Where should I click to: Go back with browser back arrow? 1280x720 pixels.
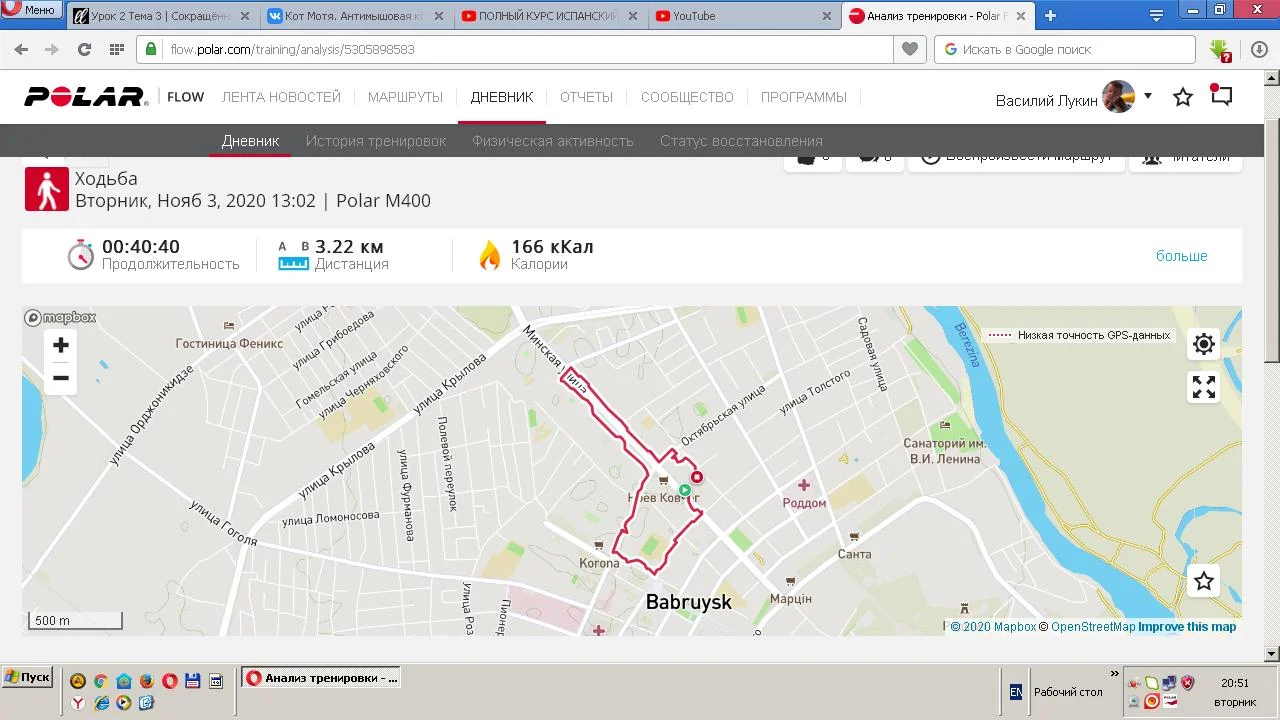(x=21, y=49)
